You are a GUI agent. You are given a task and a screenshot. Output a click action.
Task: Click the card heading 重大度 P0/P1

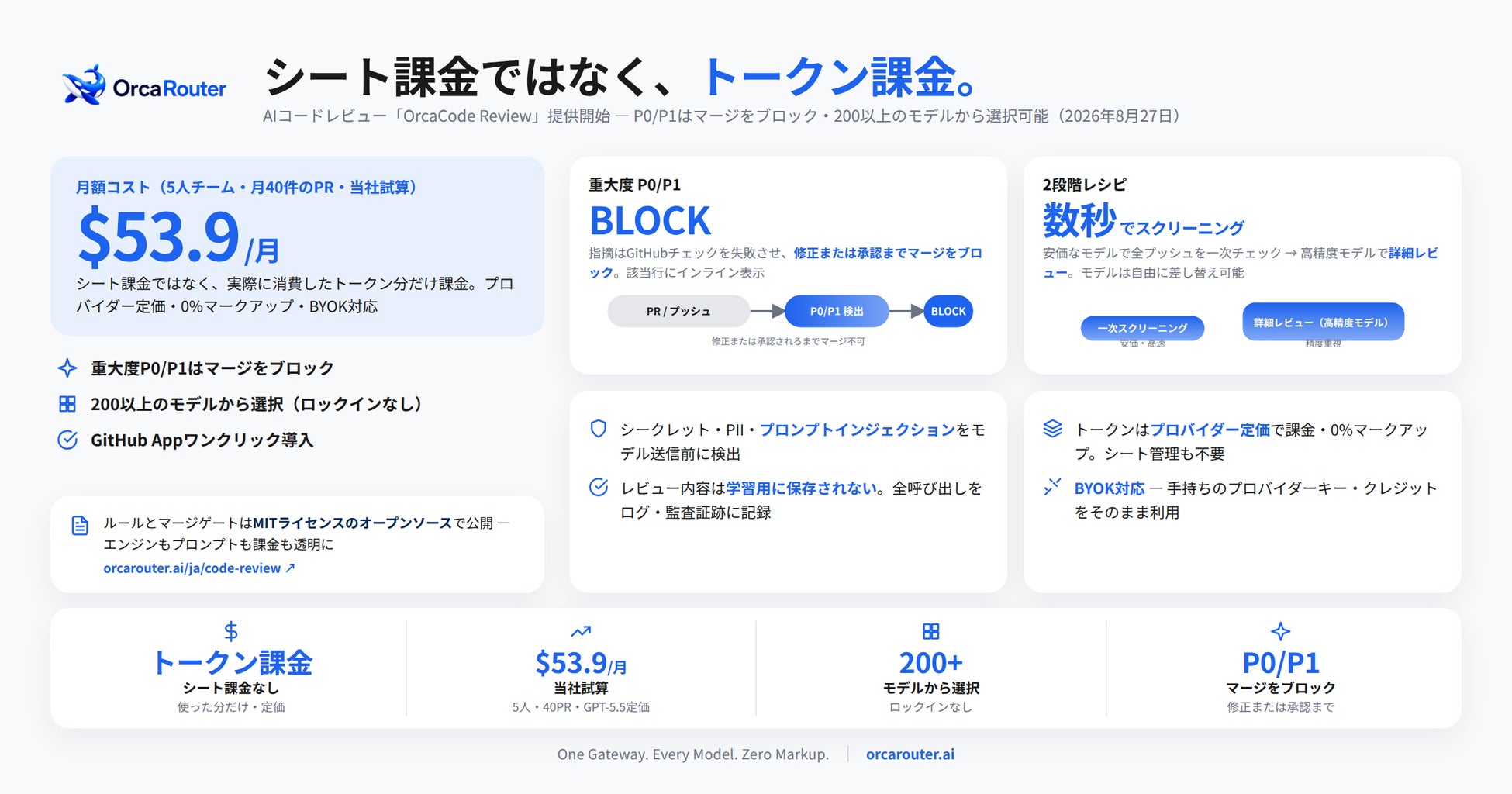pos(634,185)
